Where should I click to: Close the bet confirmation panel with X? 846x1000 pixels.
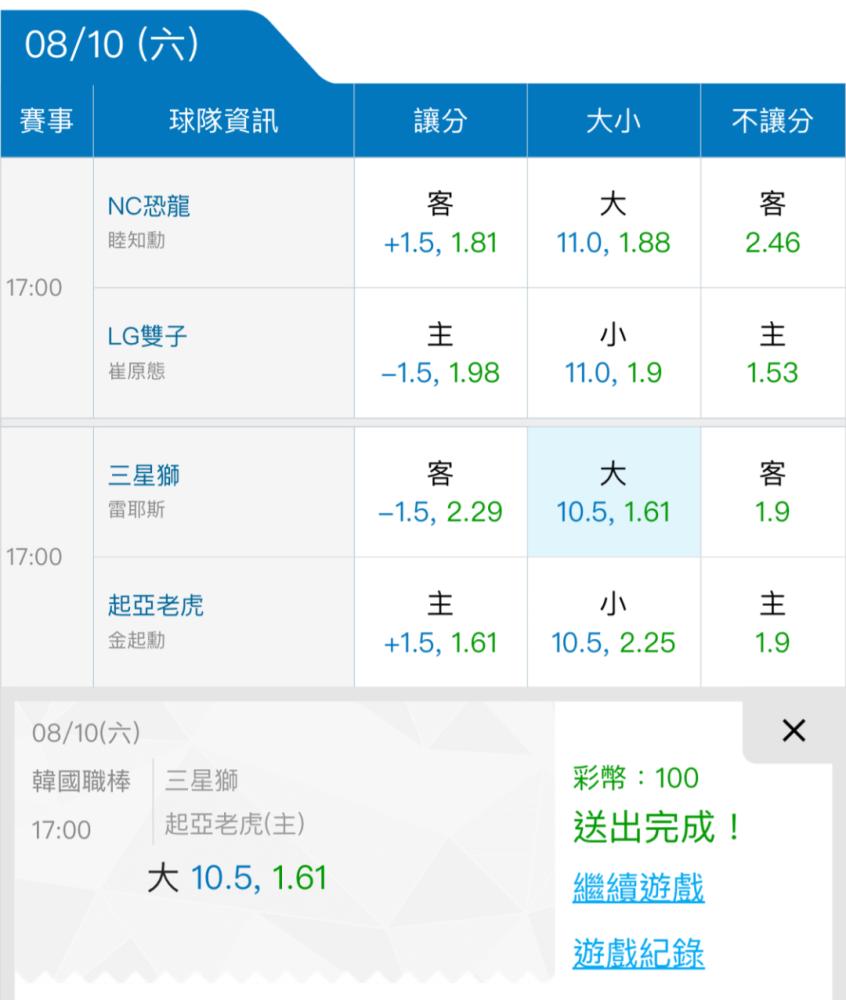(794, 731)
